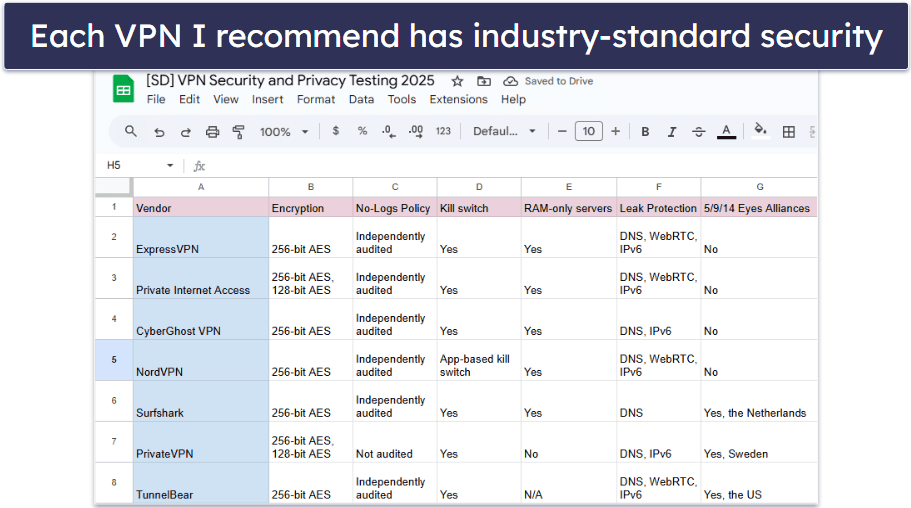The height and width of the screenshot is (508, 911).
Task: Select the NordVPN cell
Action: point(201,360)
